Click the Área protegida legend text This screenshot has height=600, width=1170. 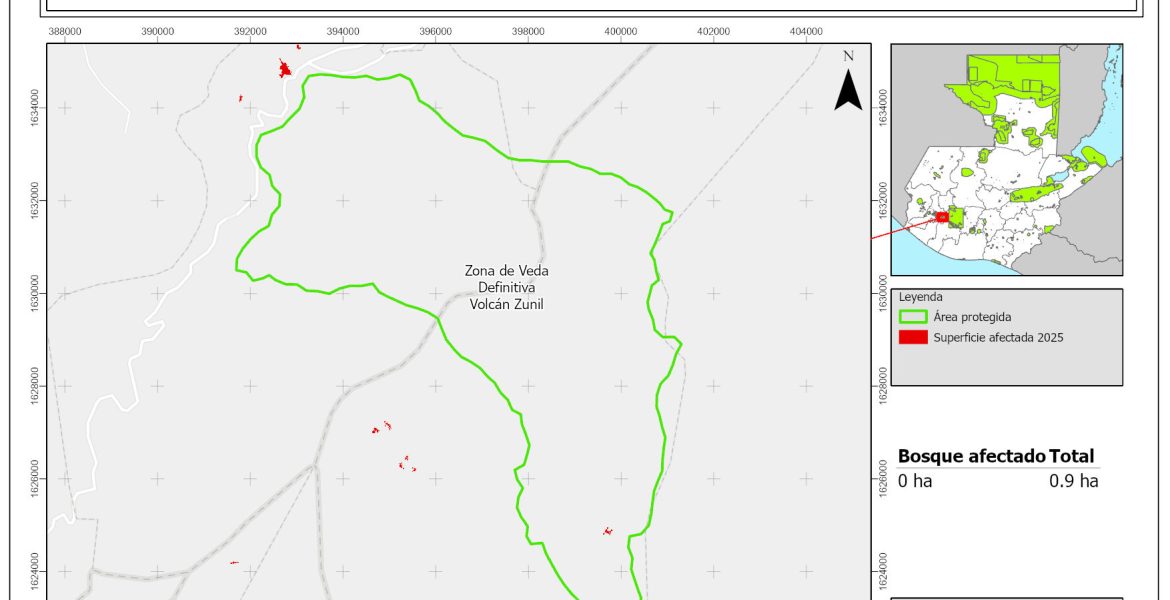(x=972, y=317)
